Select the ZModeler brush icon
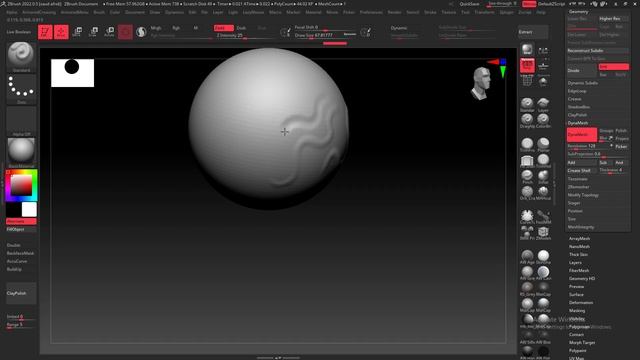Image resolution: width=640 pixels, height=360 pixels. [543, 233]
